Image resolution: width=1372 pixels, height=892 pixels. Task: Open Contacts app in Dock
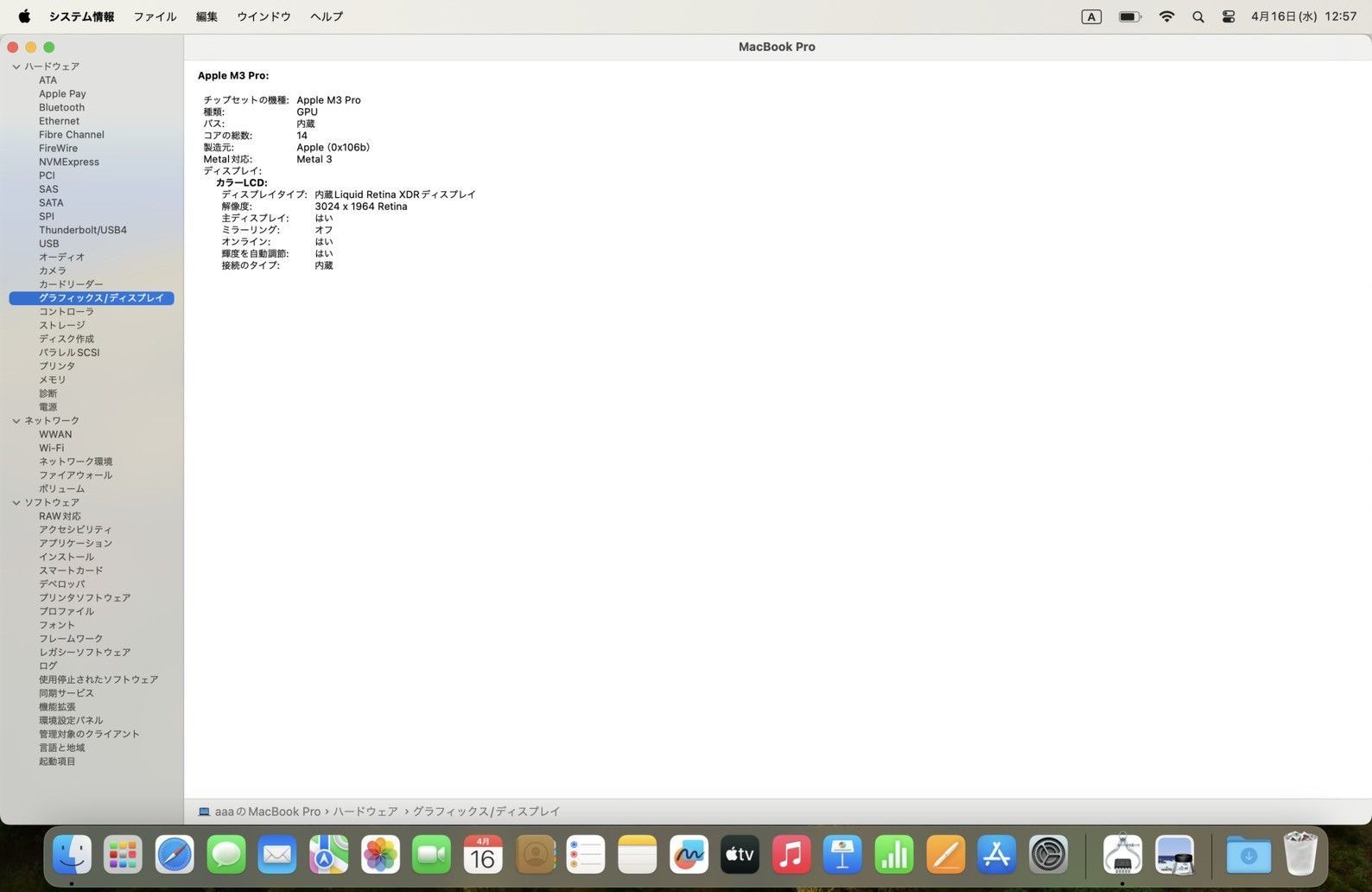point(535,855)
